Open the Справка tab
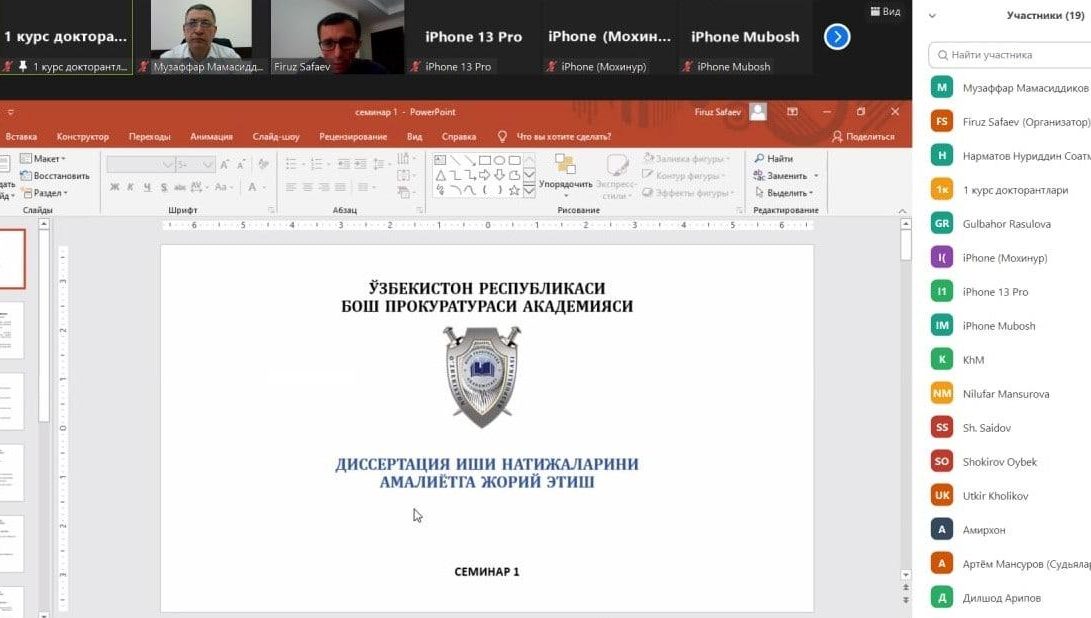The width and height of the screenshot is (1091, 618). tap(459, 136)
